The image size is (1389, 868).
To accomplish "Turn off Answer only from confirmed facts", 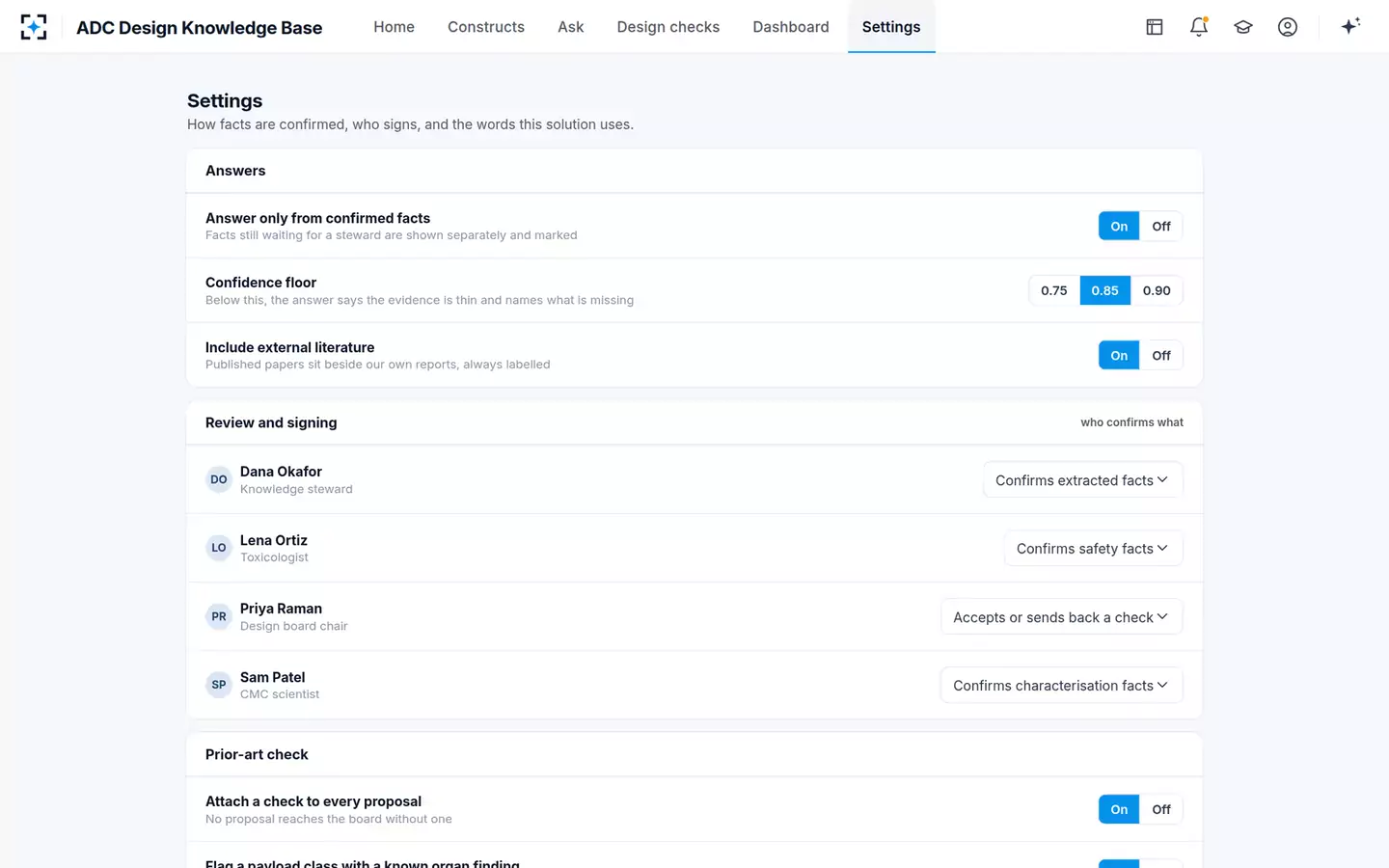I will coord(1161,227).
